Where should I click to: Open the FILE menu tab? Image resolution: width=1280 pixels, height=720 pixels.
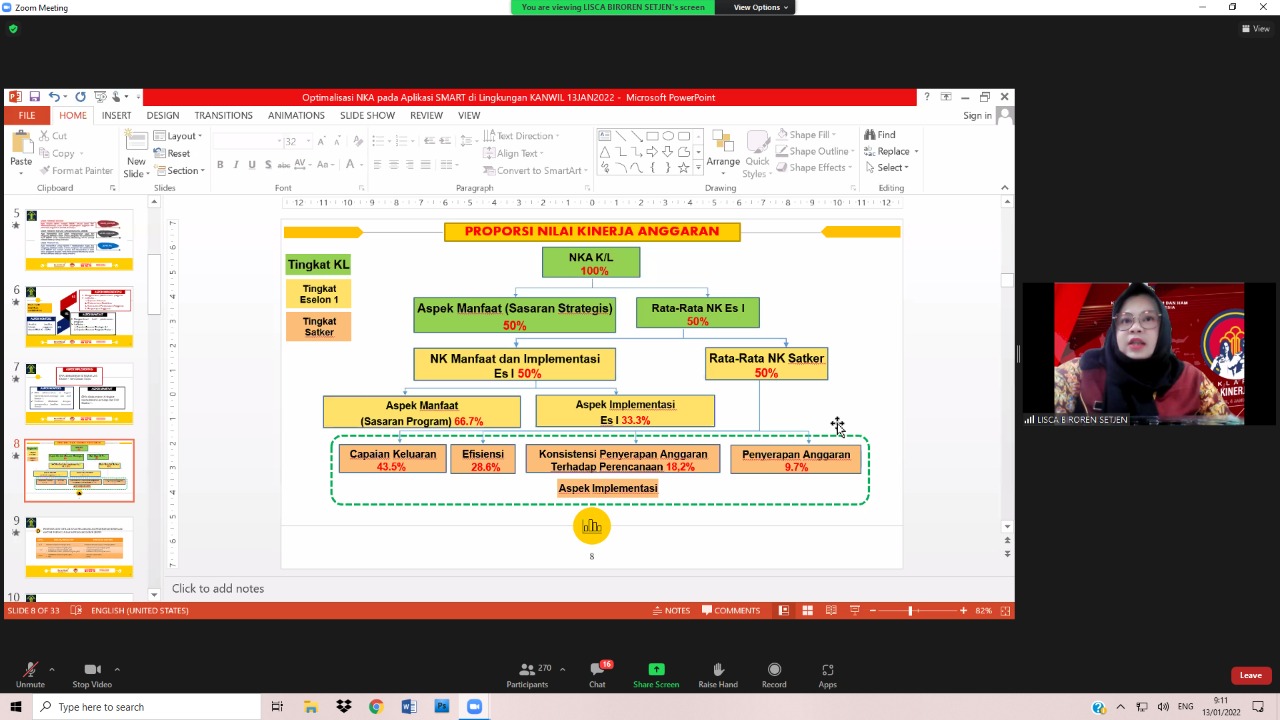pyautogui.click(x=26, y=115)
